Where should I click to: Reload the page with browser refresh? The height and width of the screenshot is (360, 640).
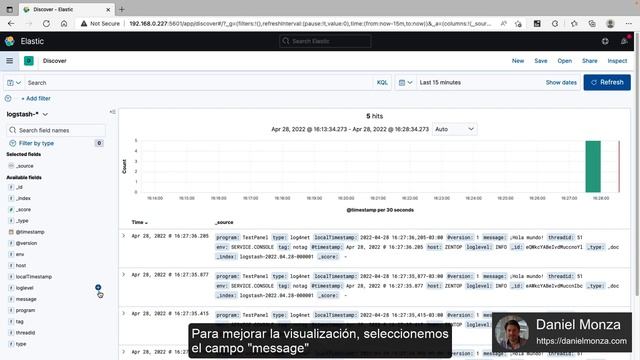(x=46, y=24)
